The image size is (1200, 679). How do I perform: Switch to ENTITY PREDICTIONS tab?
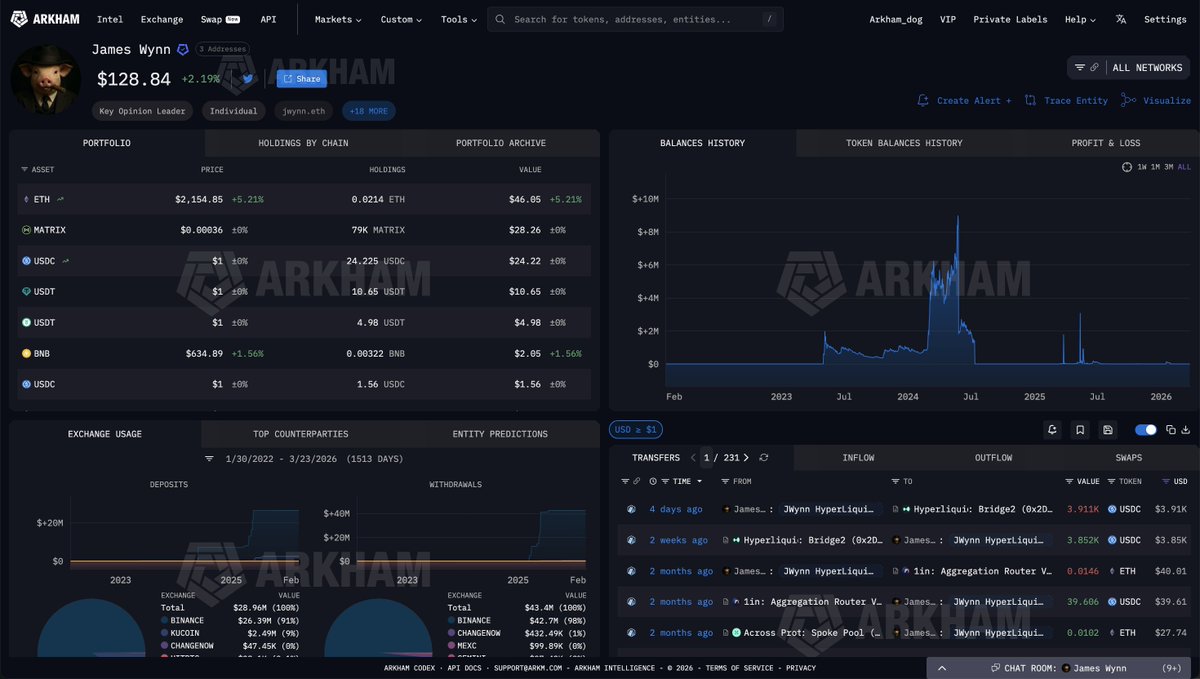(x=500, y=434)
